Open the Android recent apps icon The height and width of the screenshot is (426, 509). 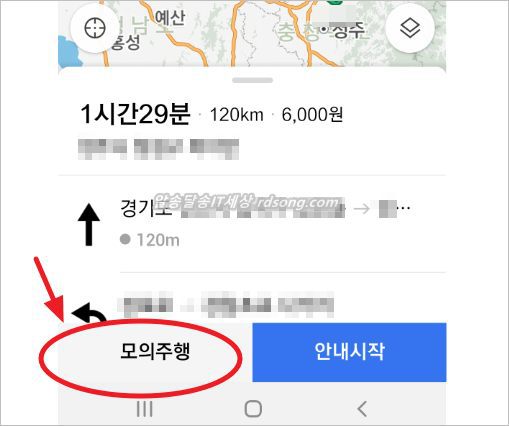pyautogui.click(x=145, y=409)
